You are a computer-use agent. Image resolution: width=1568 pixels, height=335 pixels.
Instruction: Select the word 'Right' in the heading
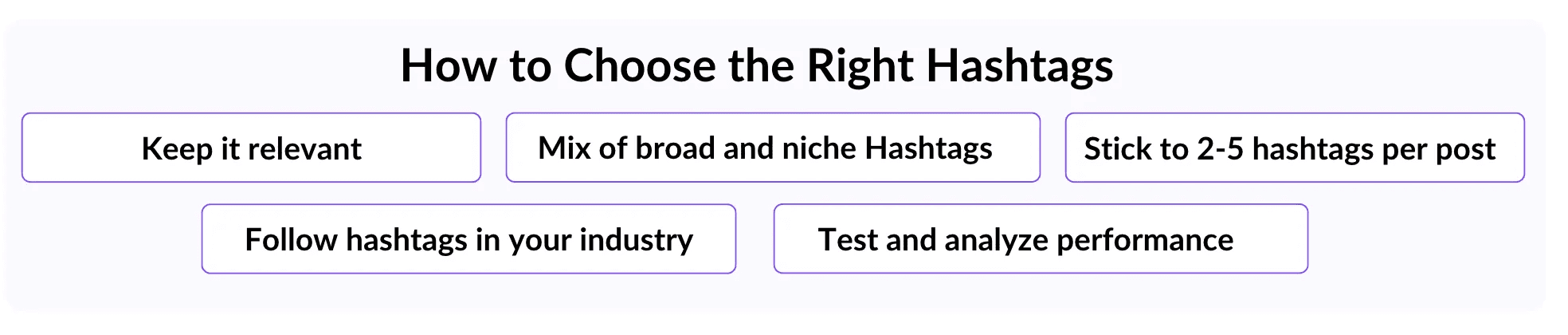[860, 67]
